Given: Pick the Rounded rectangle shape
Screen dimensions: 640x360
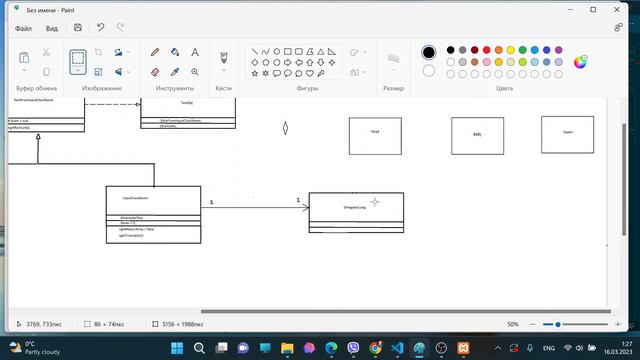Looking at the screenshot, I should pos(299,52).
